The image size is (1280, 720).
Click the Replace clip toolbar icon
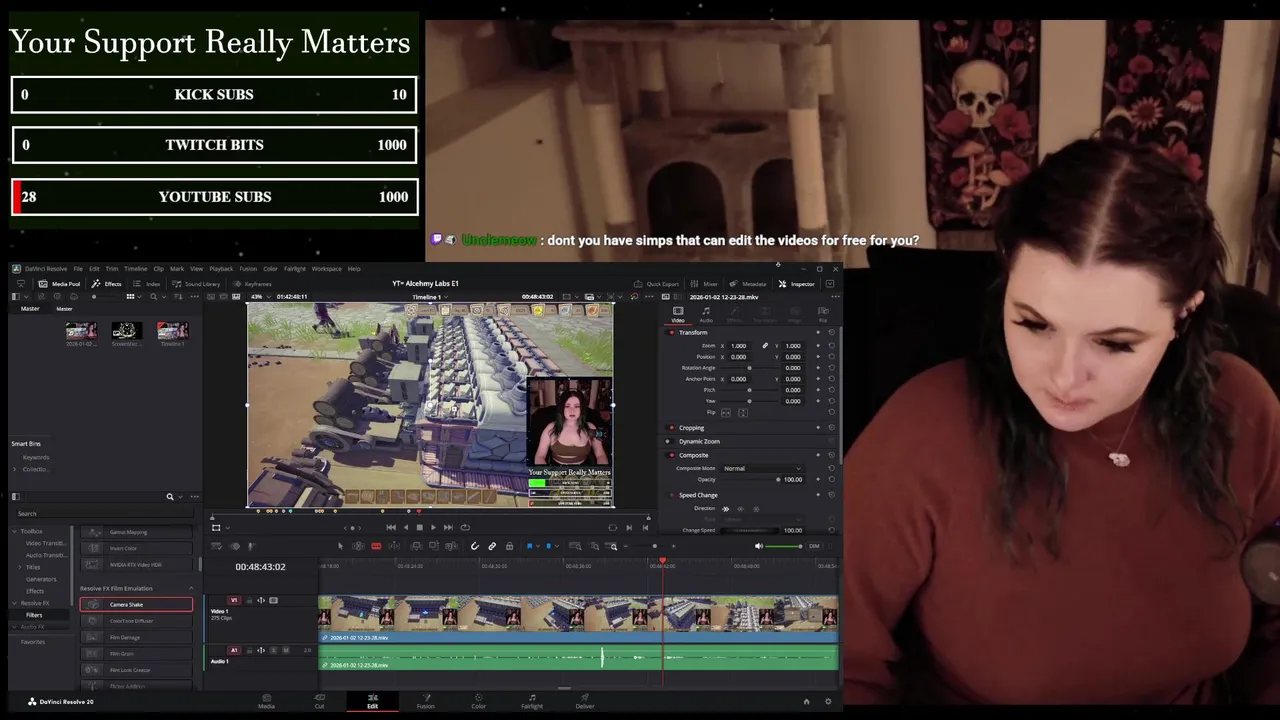pos(451,546)
